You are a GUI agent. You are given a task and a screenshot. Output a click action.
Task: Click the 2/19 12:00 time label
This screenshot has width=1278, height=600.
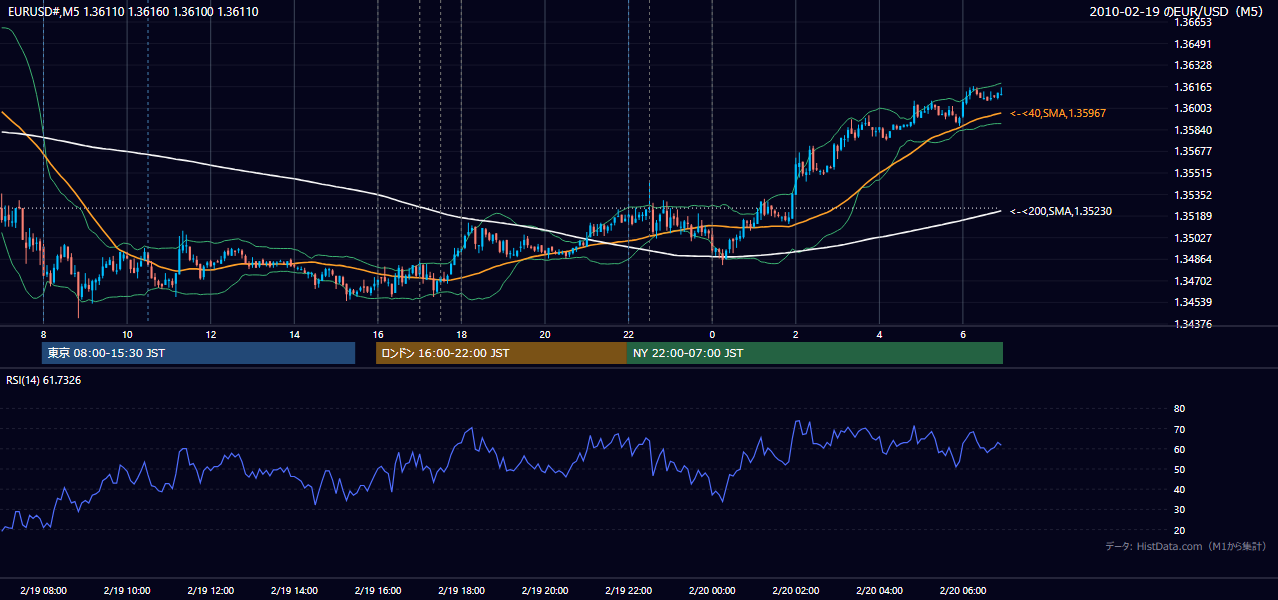click(x=210, y=590)
